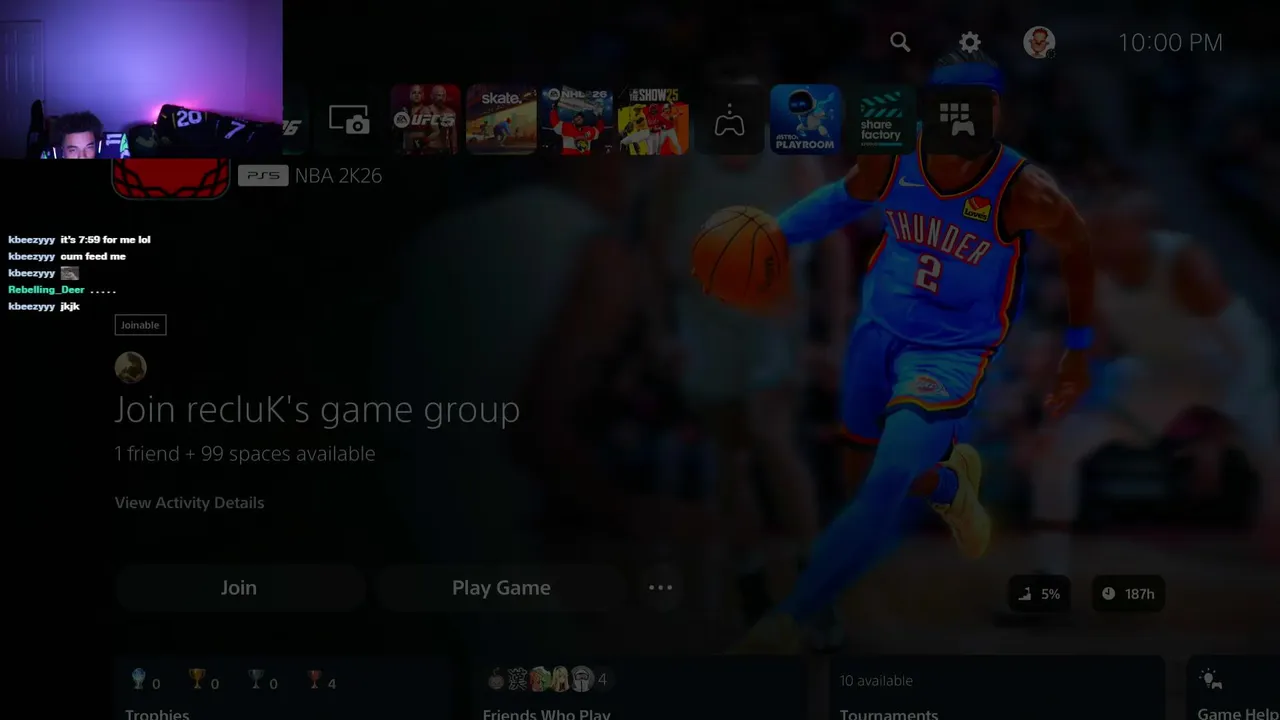Open the three-dot more options menu
The image size is (1280, 720).
click(x=660, y=588)
